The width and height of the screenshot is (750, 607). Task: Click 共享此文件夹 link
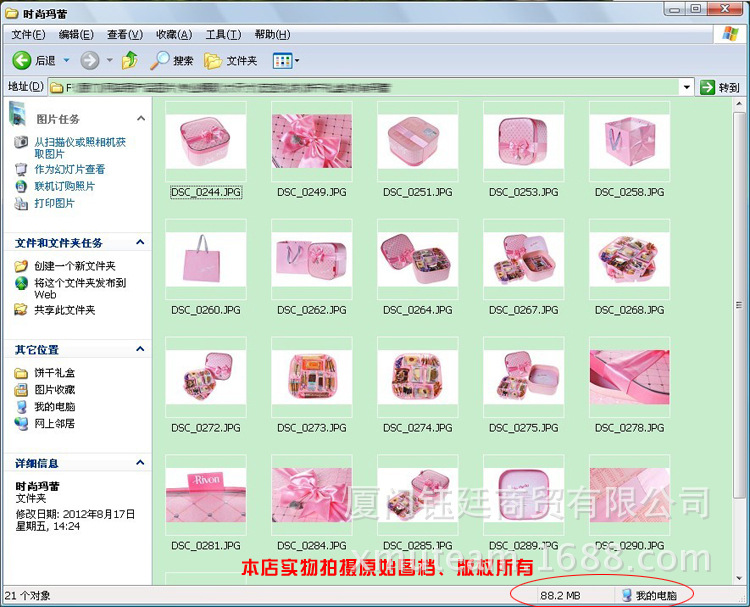point(65,310)
